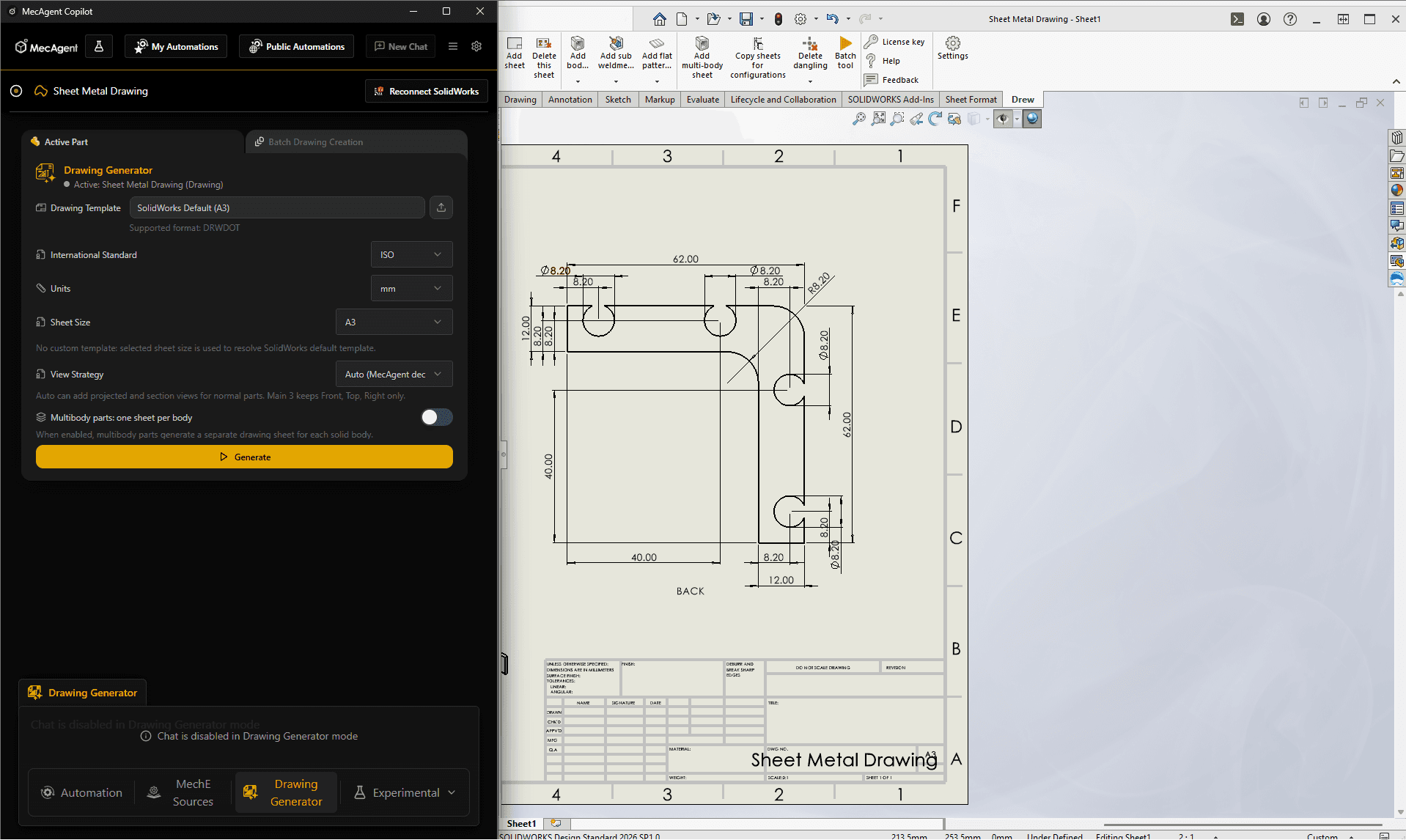Click the Reconnect SolidWorks button

coord(427,92)
